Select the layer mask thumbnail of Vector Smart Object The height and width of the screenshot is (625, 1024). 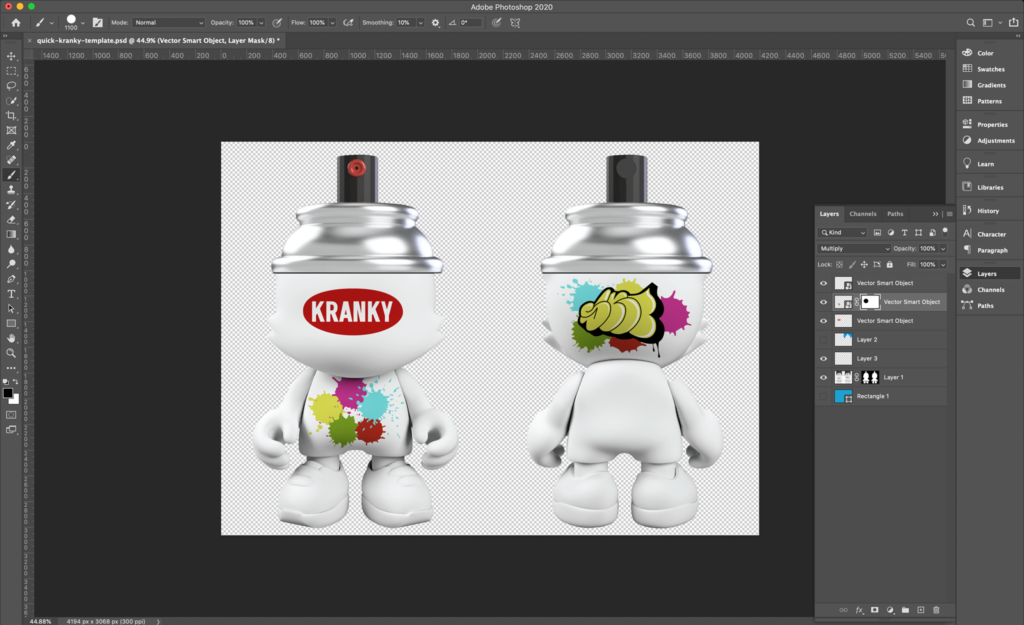click(x=870, y=302)
